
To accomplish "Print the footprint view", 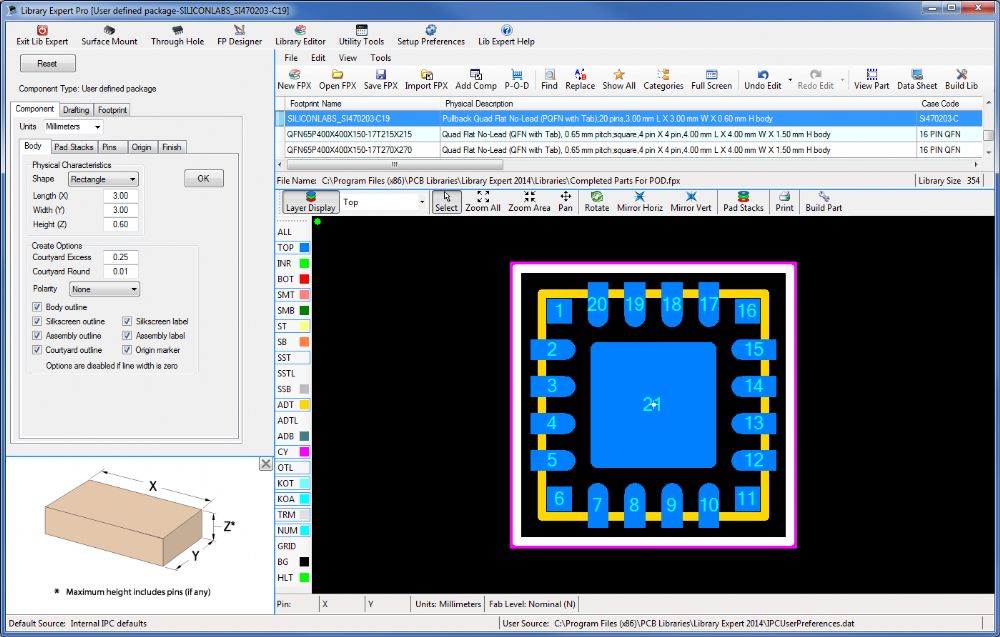I will coord(784,201).
